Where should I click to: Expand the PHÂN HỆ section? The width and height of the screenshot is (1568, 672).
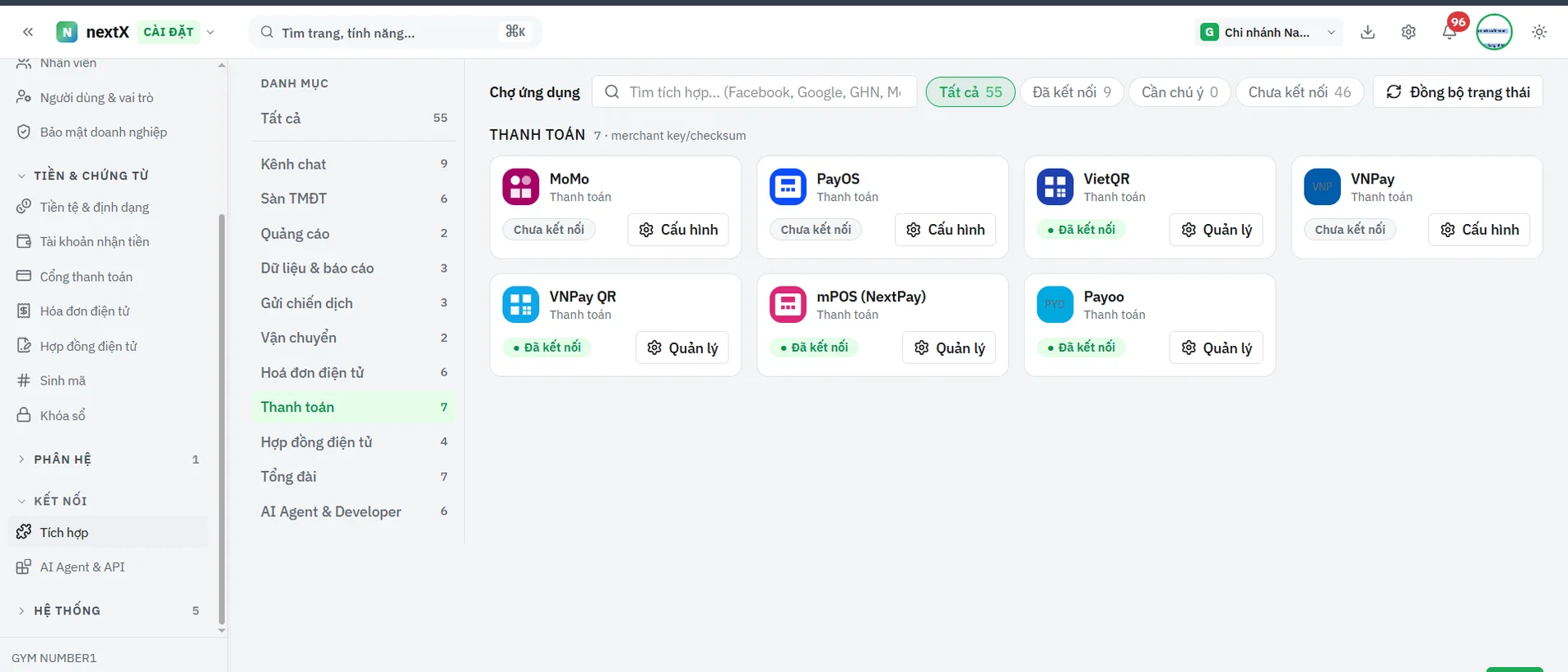[x=108, y=460]
